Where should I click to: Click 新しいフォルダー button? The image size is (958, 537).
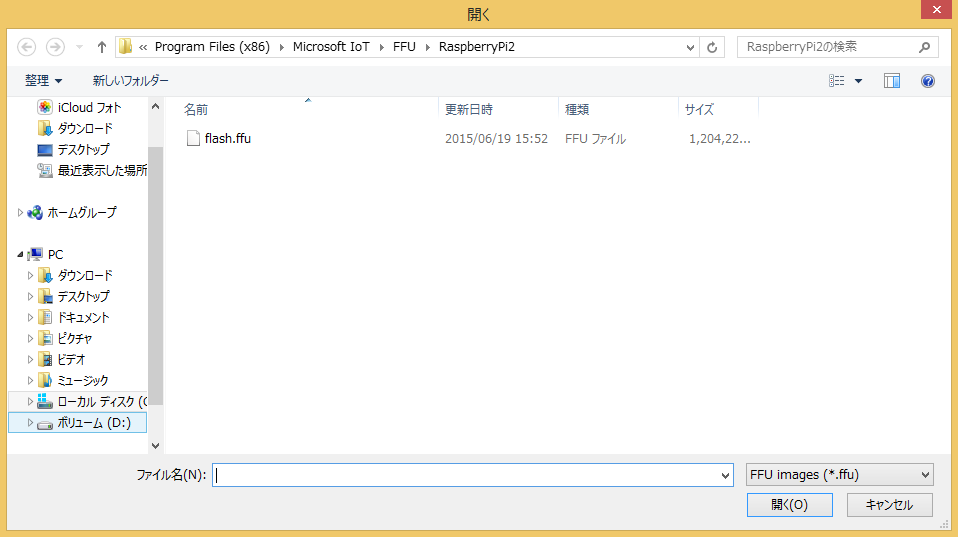point(130,81)
